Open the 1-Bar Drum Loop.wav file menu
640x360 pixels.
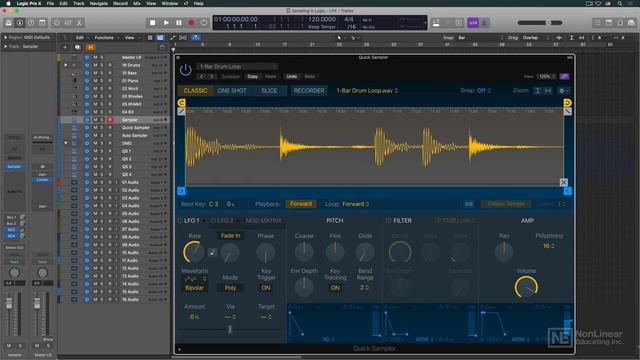pos(367,91)
